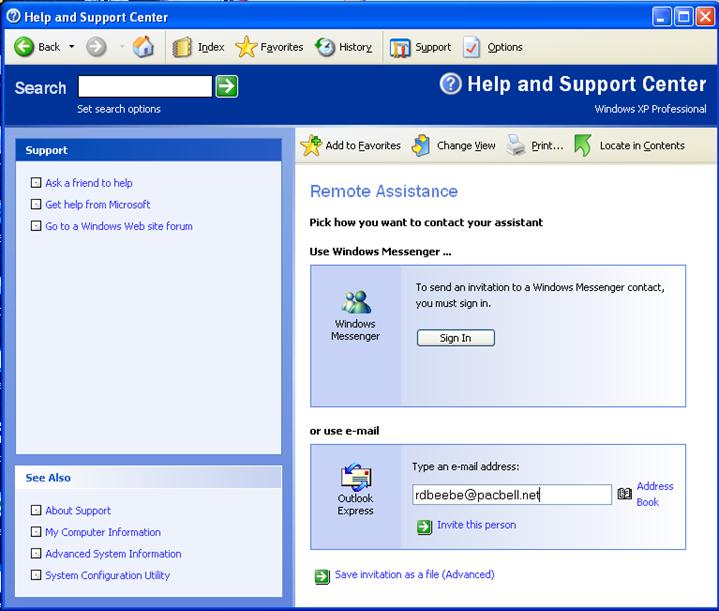The height and width of the screenshot is (611, 719).
Task: Open Ask a friend to help link
Action: (x=89, y=183)
